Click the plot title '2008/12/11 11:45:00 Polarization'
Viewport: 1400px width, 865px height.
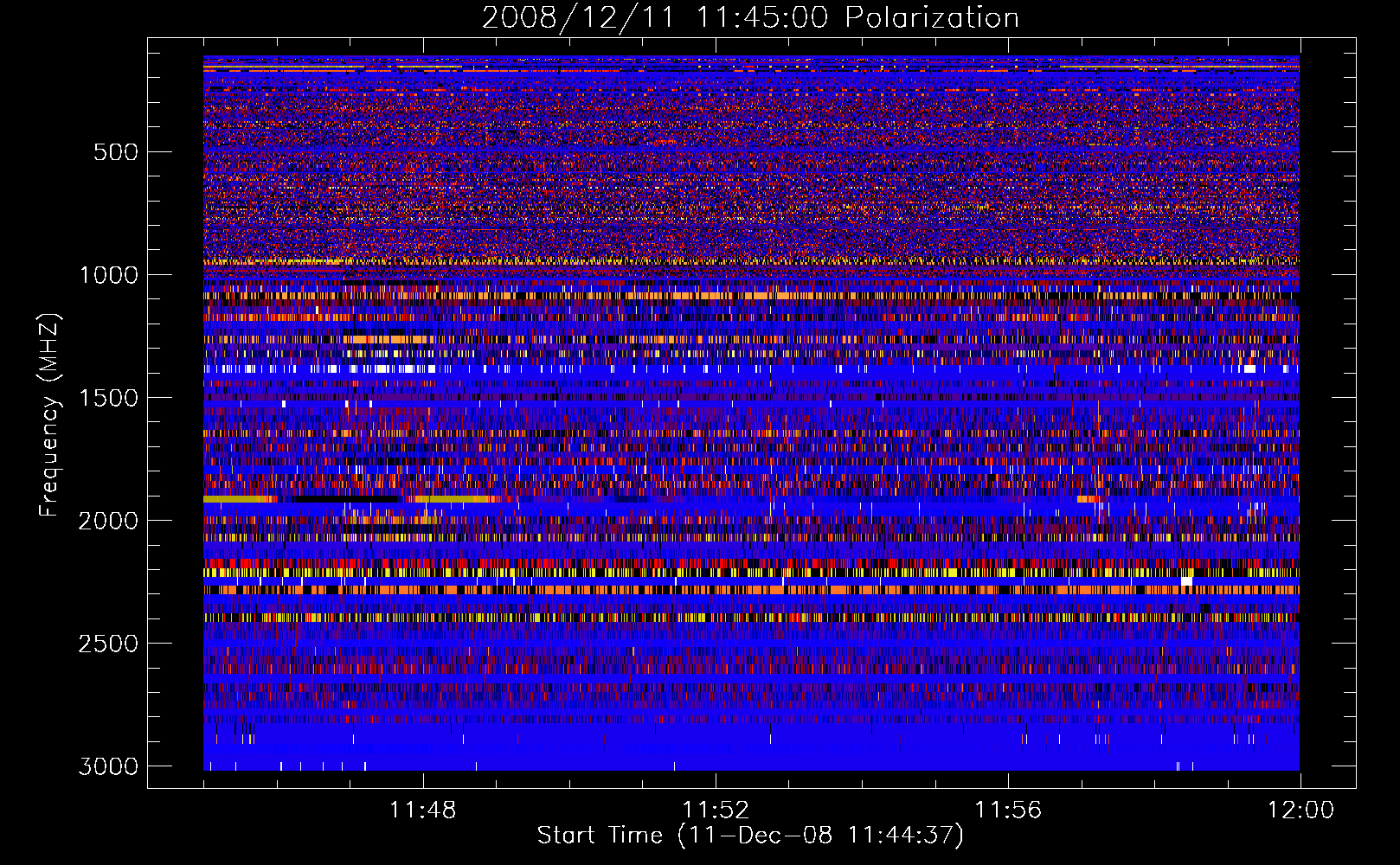[750, 17]
